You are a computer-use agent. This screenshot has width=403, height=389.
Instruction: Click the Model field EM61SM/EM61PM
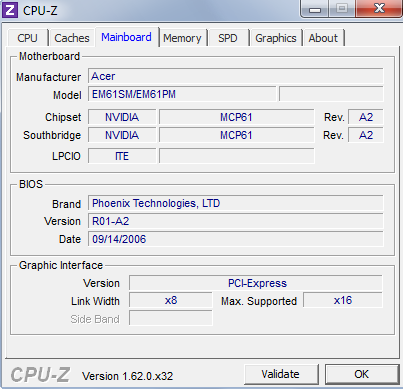(x=182, y=94)
